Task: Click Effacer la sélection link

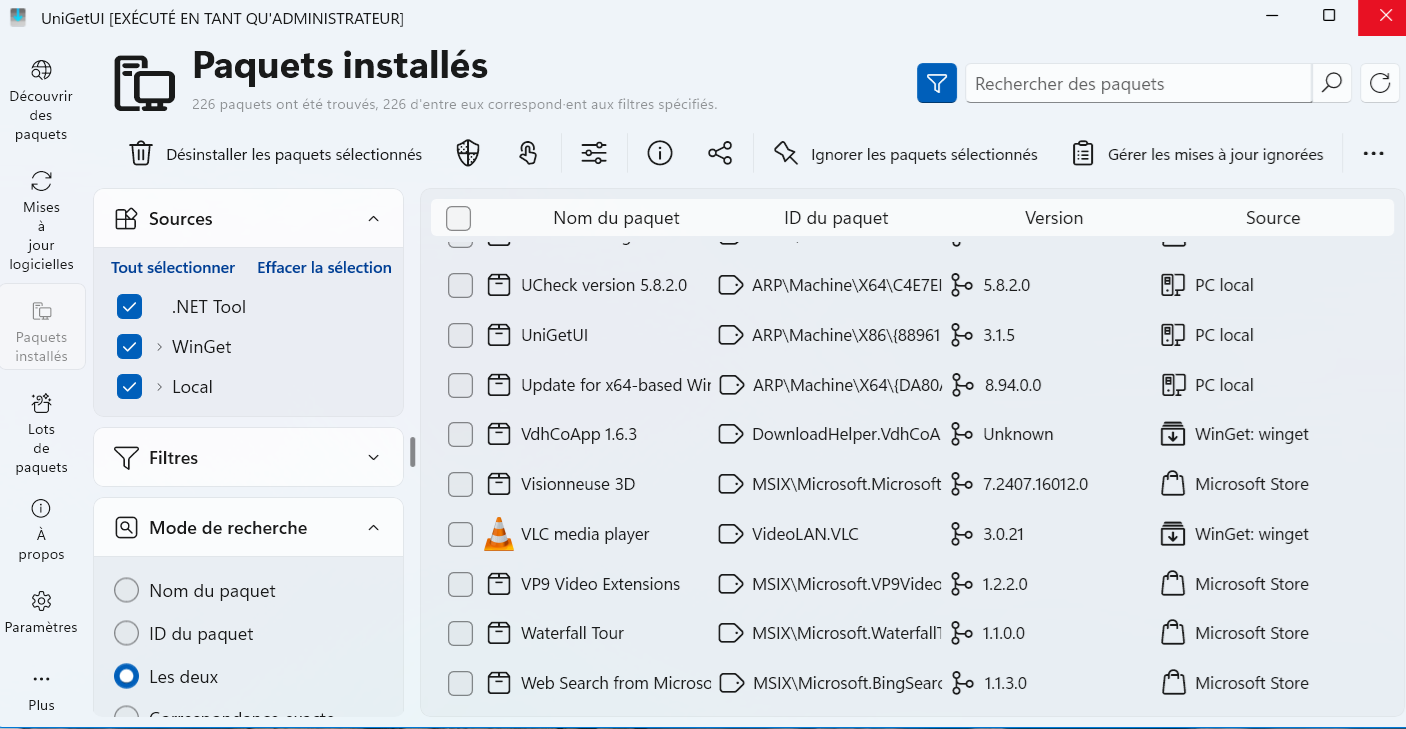Action: click(x=324, y=267)
